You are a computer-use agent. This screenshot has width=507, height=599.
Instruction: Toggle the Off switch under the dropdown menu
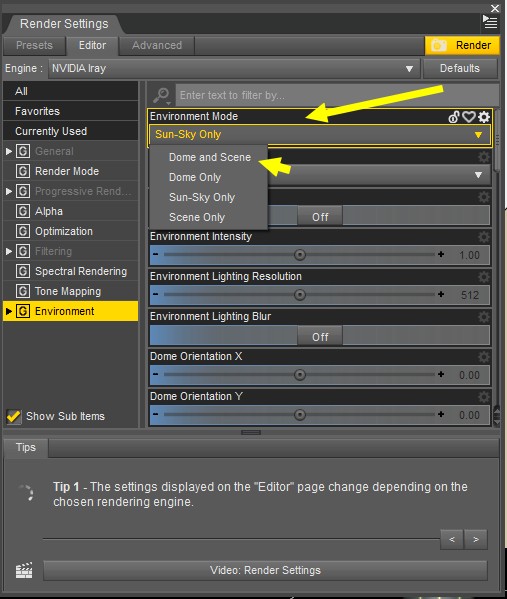pyautogui.click(x=320, y=217)
